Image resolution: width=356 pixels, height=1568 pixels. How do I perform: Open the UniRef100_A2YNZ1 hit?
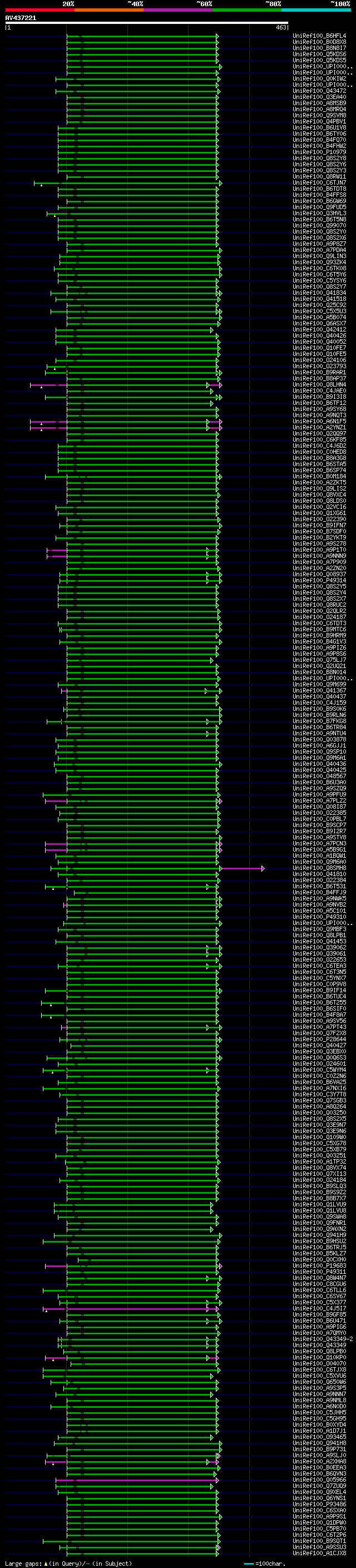tap(319, 427)
